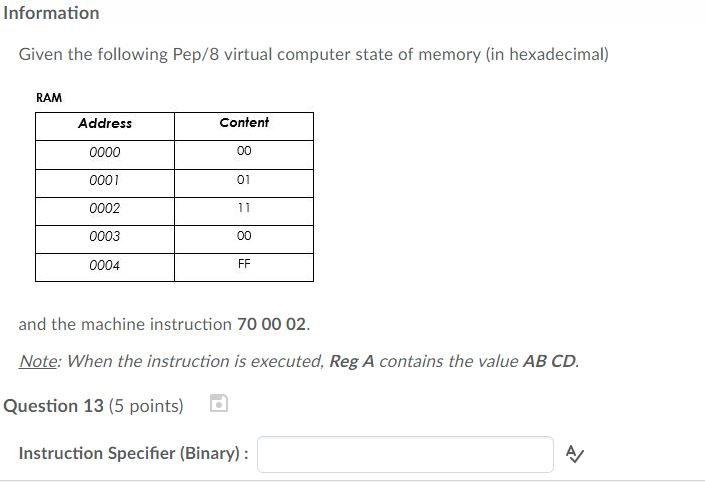Click the spell check icon beside the input

click(x=575, y=454)
